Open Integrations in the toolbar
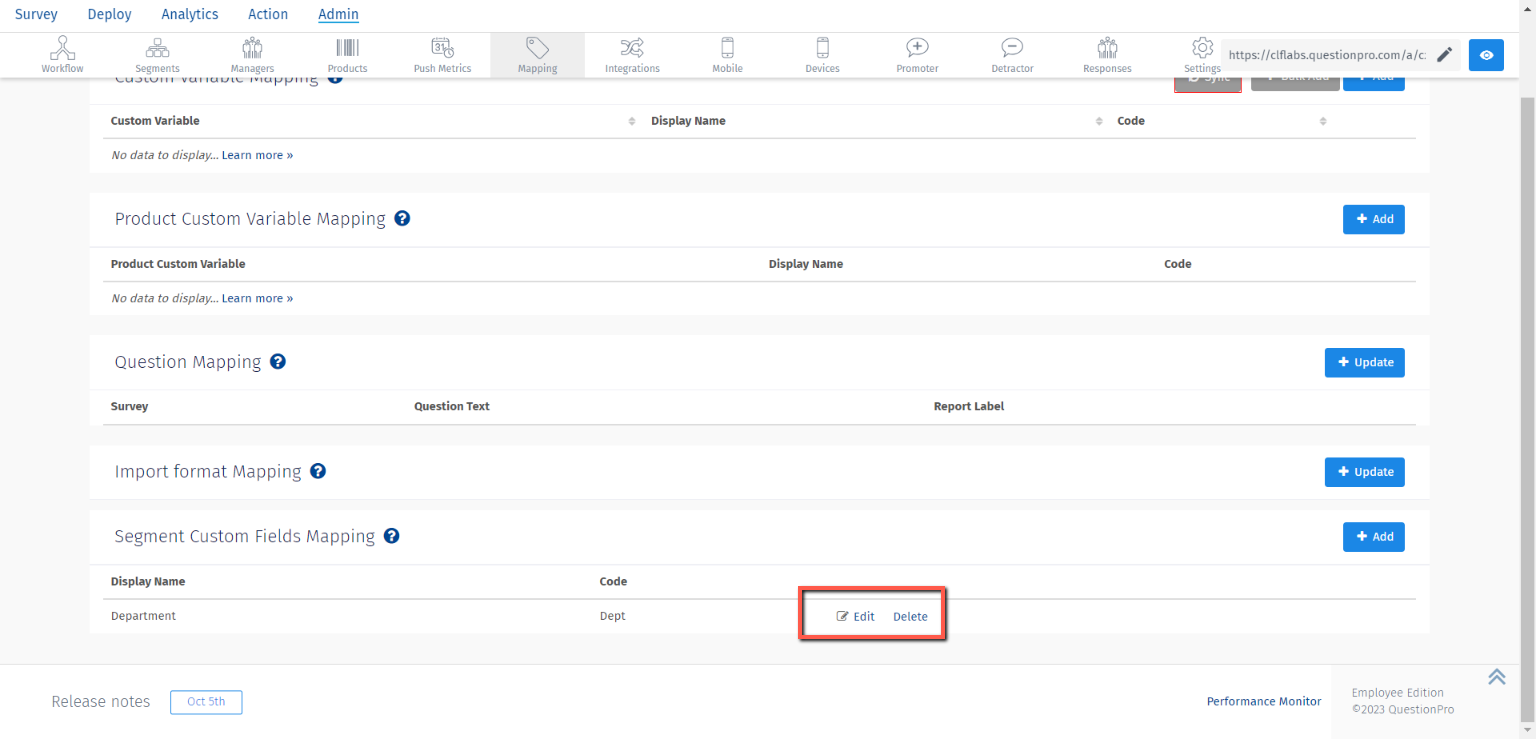Image resolution: width=1536 pixels, height=739 pixels. 632,55
